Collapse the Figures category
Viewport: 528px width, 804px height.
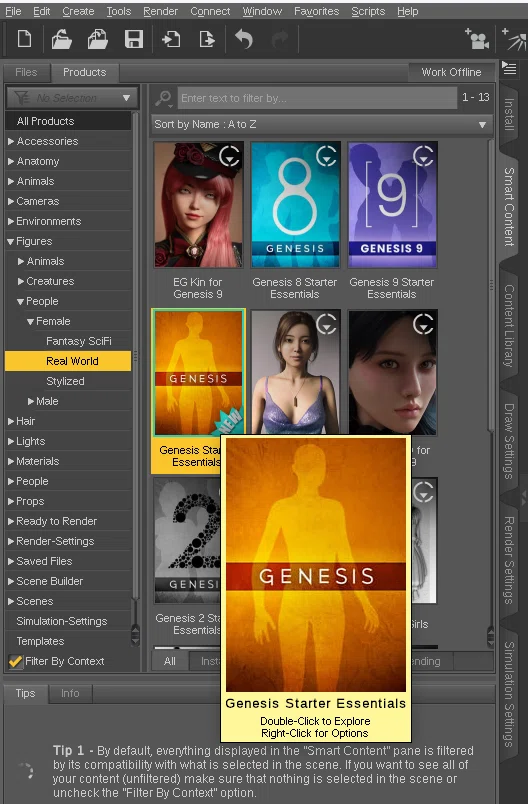click(11, 241)
